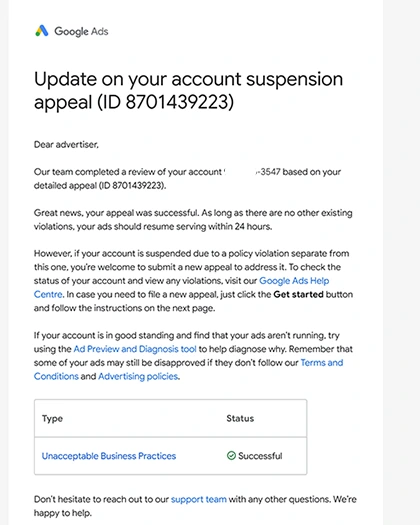
Task: Click the bold Get started text
Action: click(298, 294)
